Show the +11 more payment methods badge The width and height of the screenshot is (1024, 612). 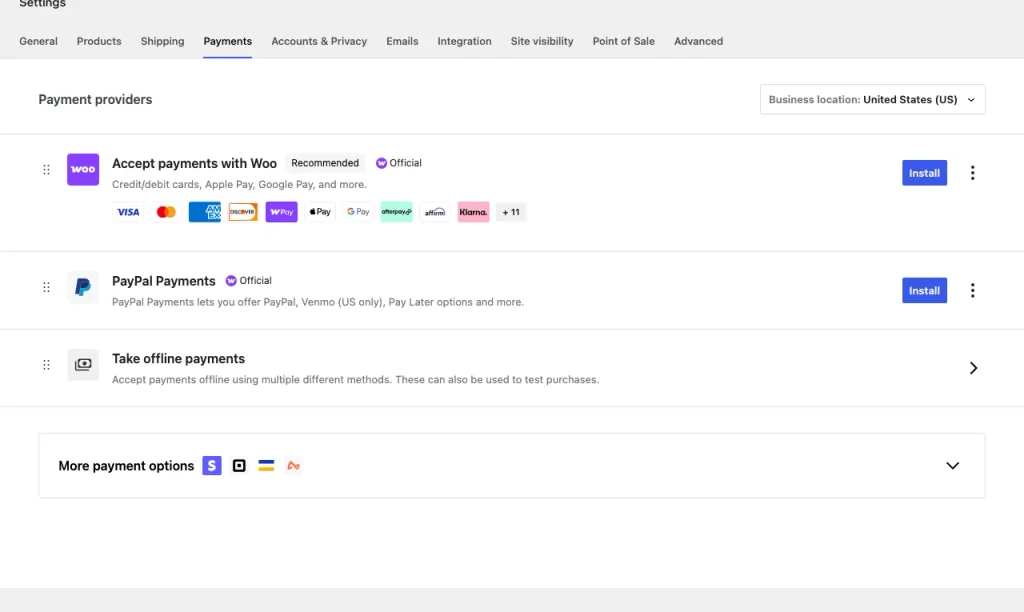511,212
